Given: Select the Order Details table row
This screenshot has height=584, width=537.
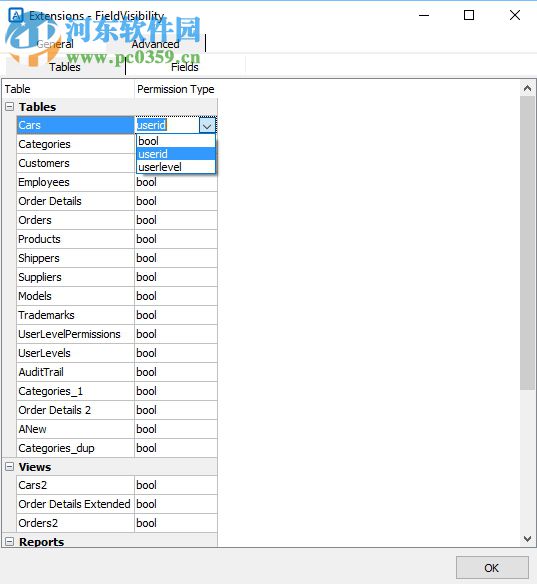Looking at the screenshot, I should 75,201.
